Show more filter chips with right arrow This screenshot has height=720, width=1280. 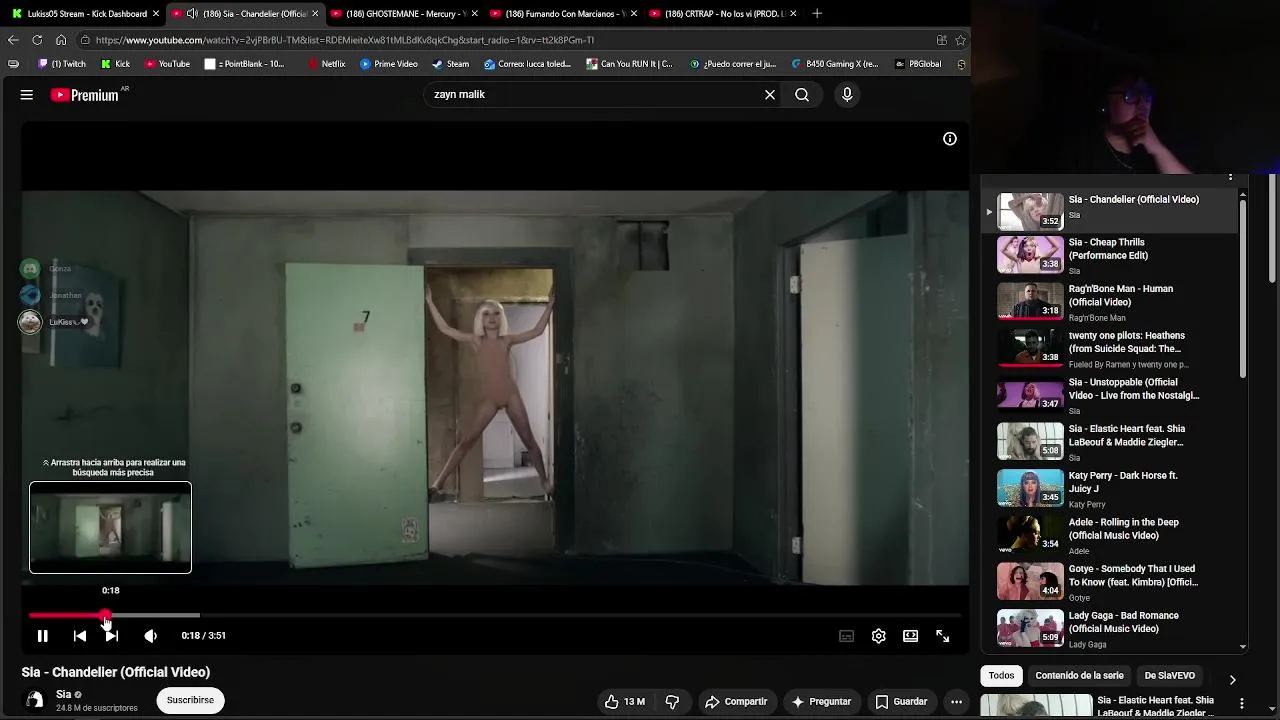coord(1232,679)
